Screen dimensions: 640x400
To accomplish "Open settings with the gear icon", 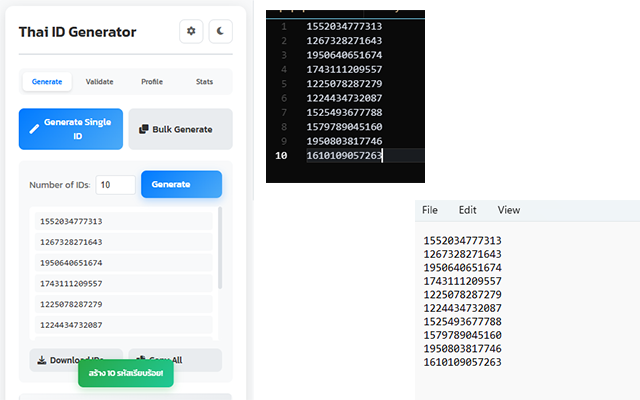I will [191, 32].
